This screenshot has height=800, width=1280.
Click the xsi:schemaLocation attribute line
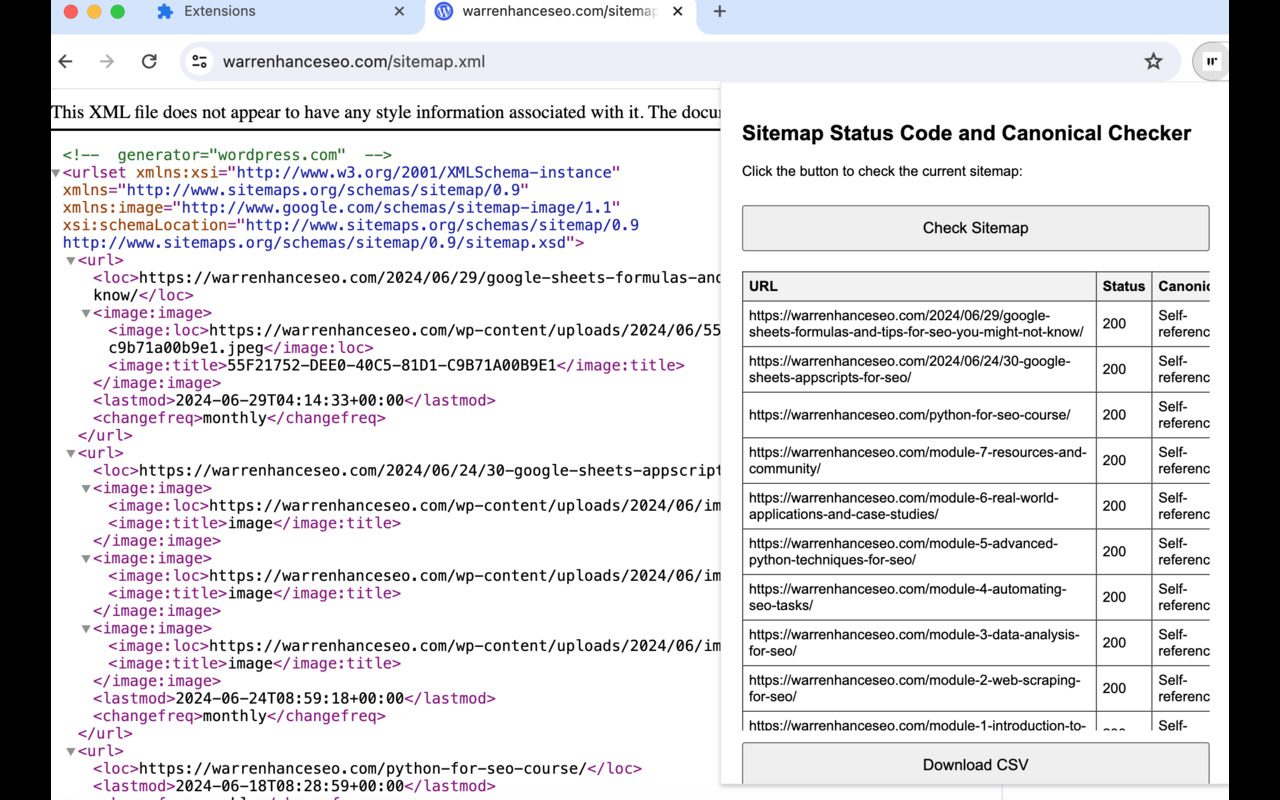[x=351, y=225]
